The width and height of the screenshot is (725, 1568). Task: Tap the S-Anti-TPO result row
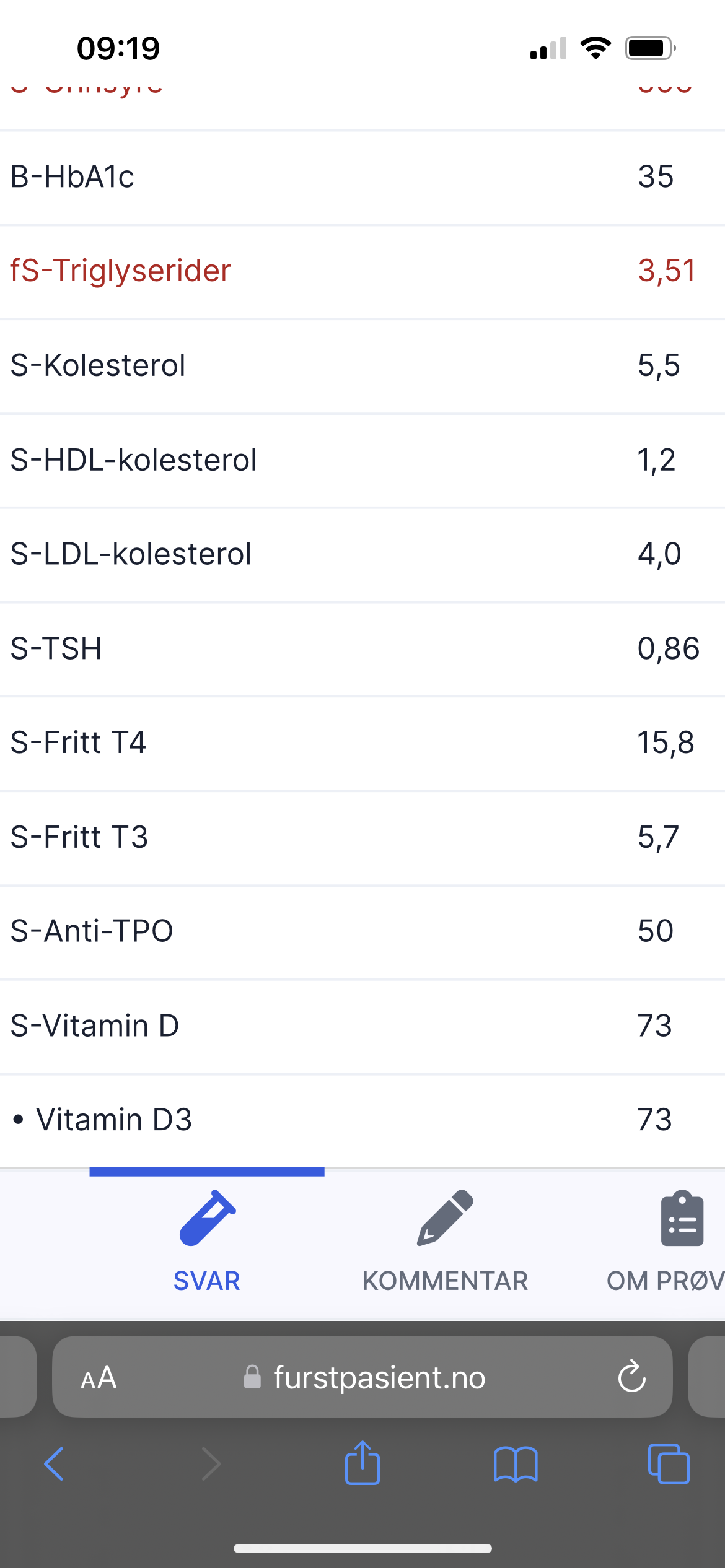pyautogui.click(x=362, y=931)
